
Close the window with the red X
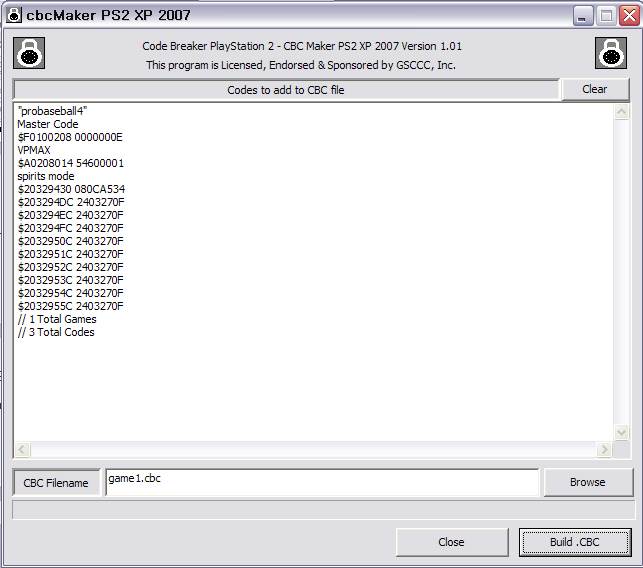[629, 16]
